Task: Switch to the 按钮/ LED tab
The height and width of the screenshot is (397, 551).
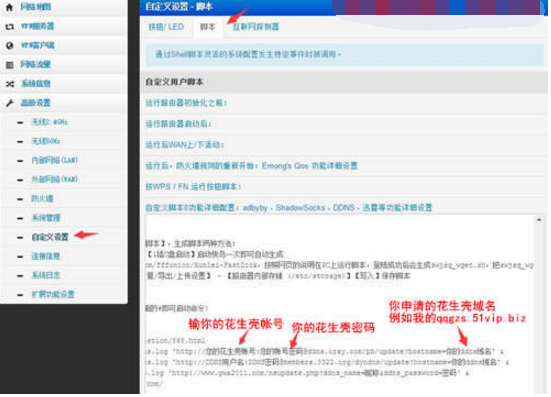Action: (167, 27)
